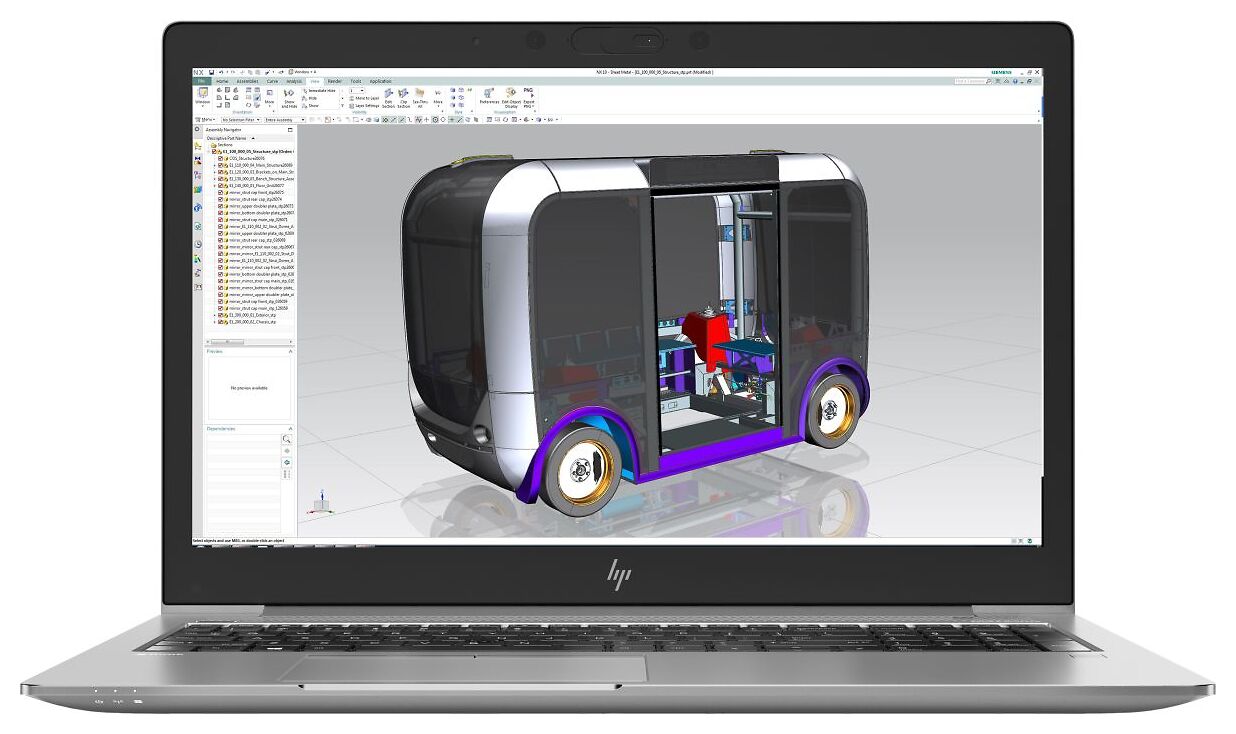1236x734 pixels.
Task: Click the More button in Visibility group
Action: point(438,96)
